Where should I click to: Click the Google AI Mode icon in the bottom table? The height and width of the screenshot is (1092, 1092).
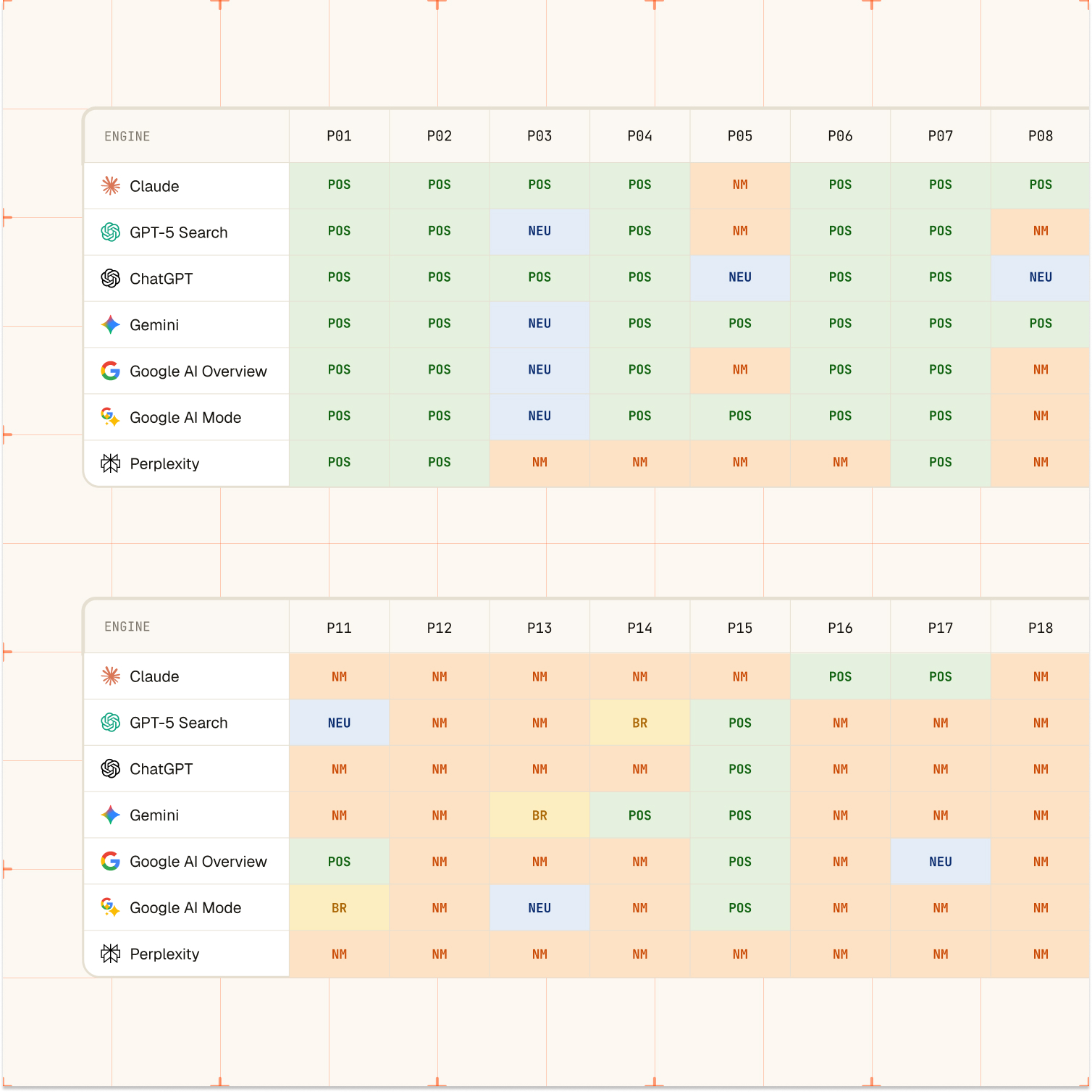click(x=111, y=908)
